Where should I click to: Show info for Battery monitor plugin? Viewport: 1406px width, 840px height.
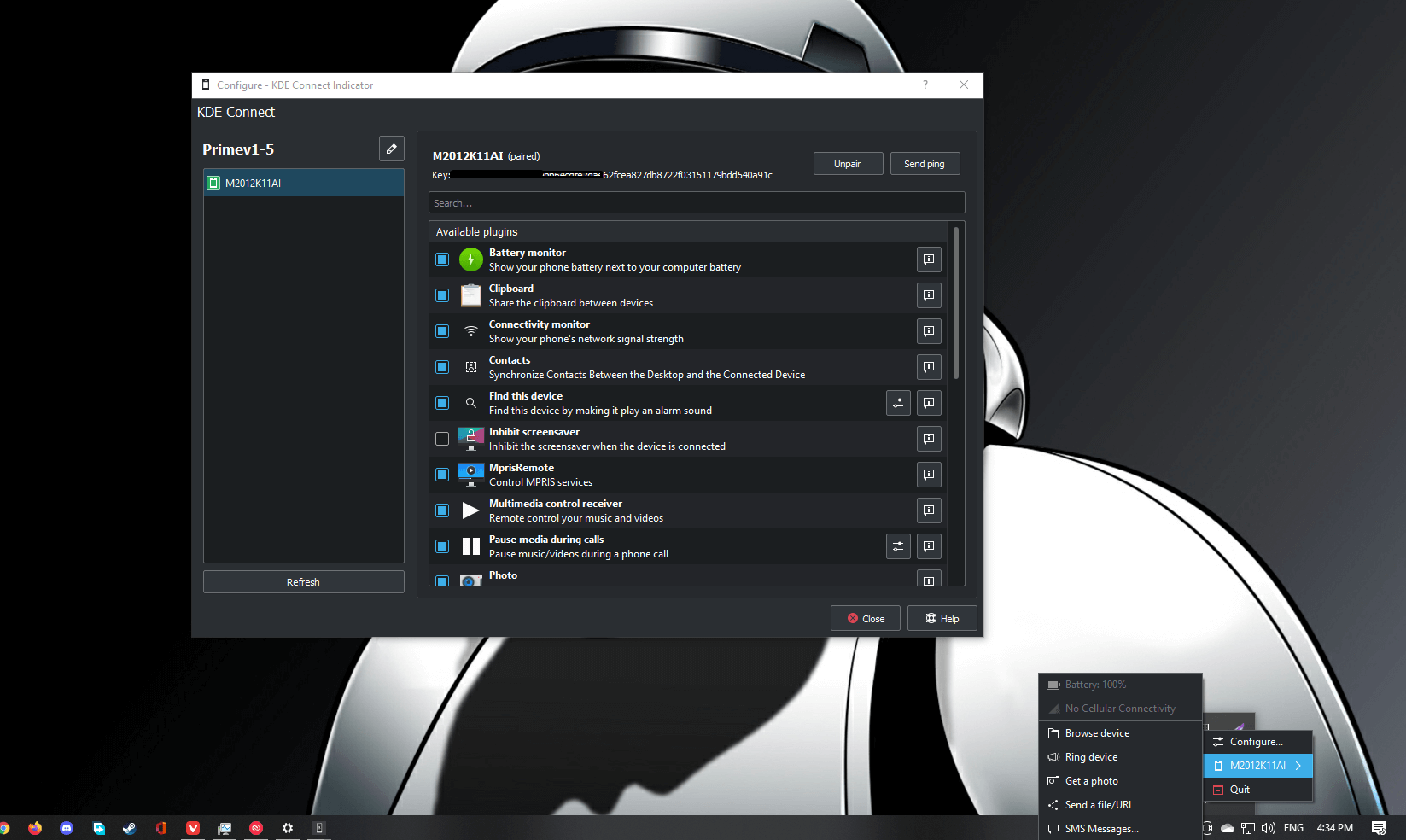click(929, 260)
